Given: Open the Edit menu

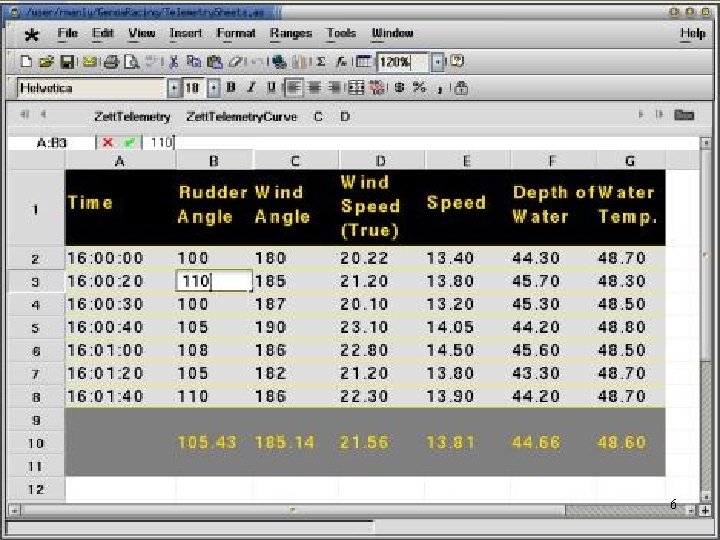Looking at the screenshot, I should (102, 34).
